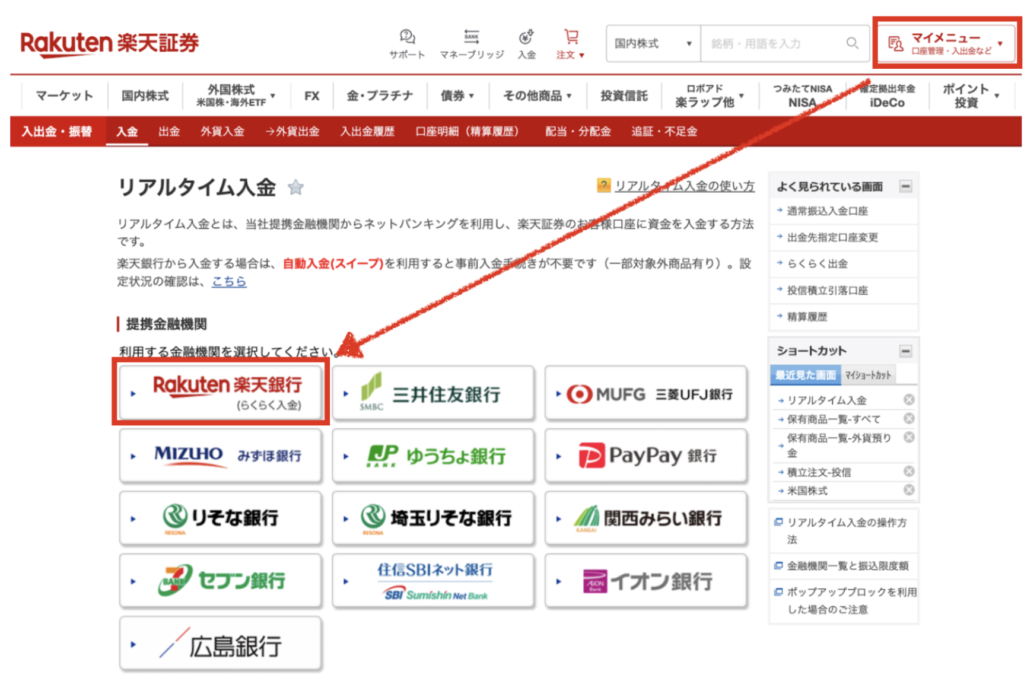1024x681 pixels.
Task: Open the 金・プラチナ menu
Action: pyautogui.click(x=379, y=95)
